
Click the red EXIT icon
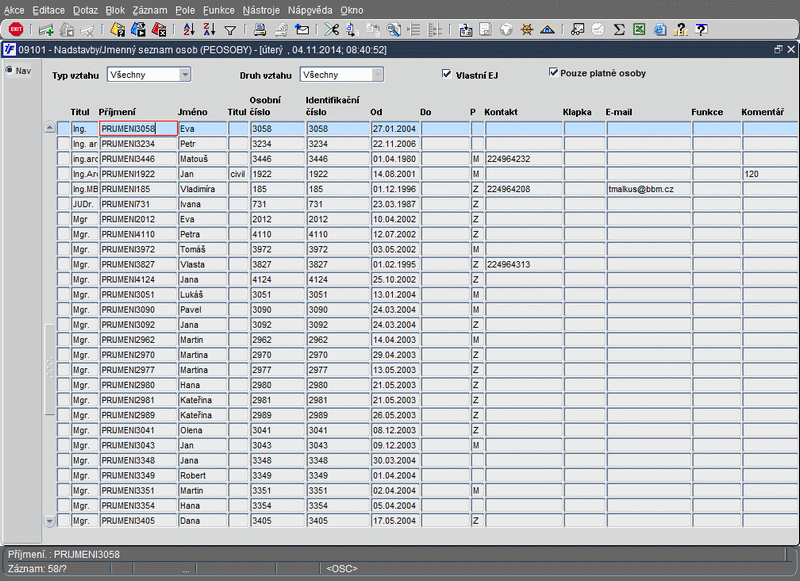(x=16, y=29)
